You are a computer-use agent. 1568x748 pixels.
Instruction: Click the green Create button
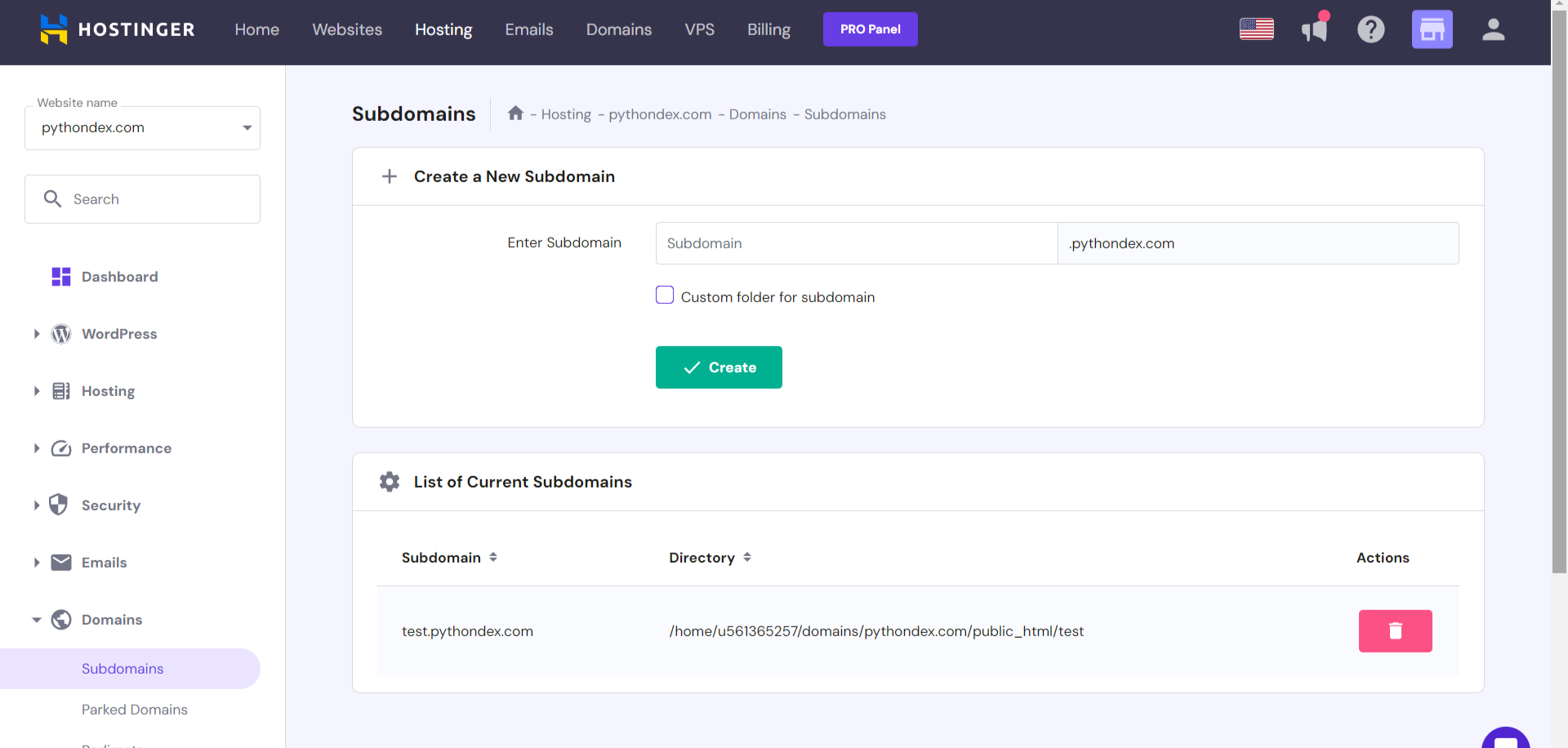pyautogui.click(x=719, y=367)
